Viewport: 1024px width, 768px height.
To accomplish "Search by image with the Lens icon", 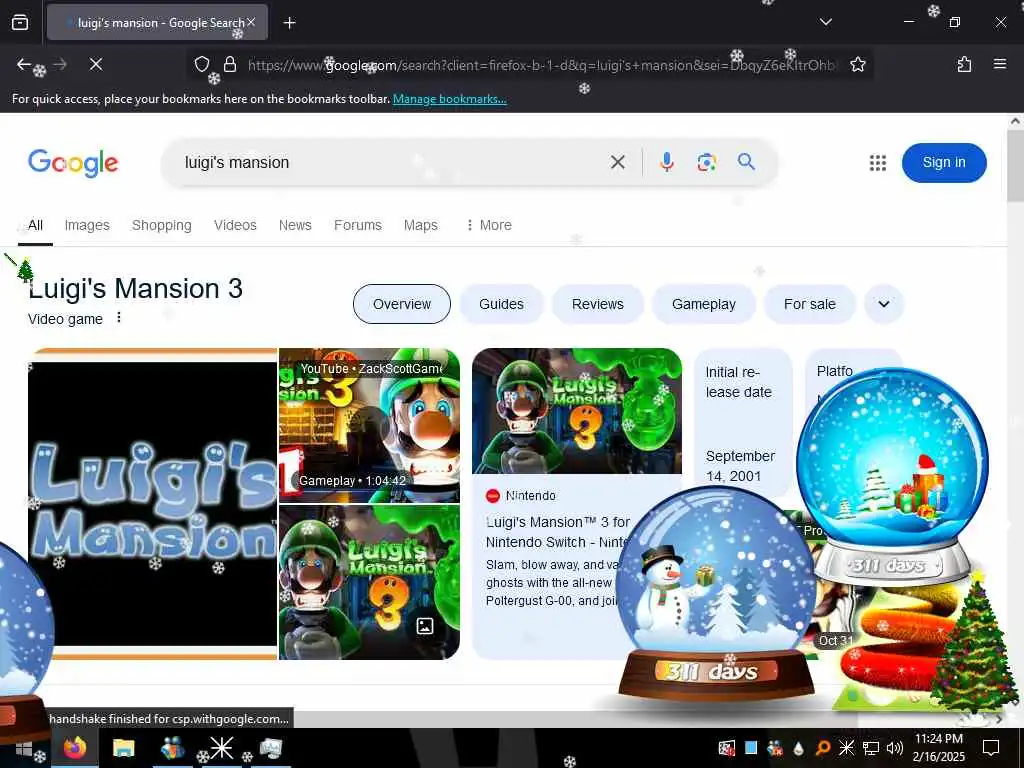I will click(707, 162).
